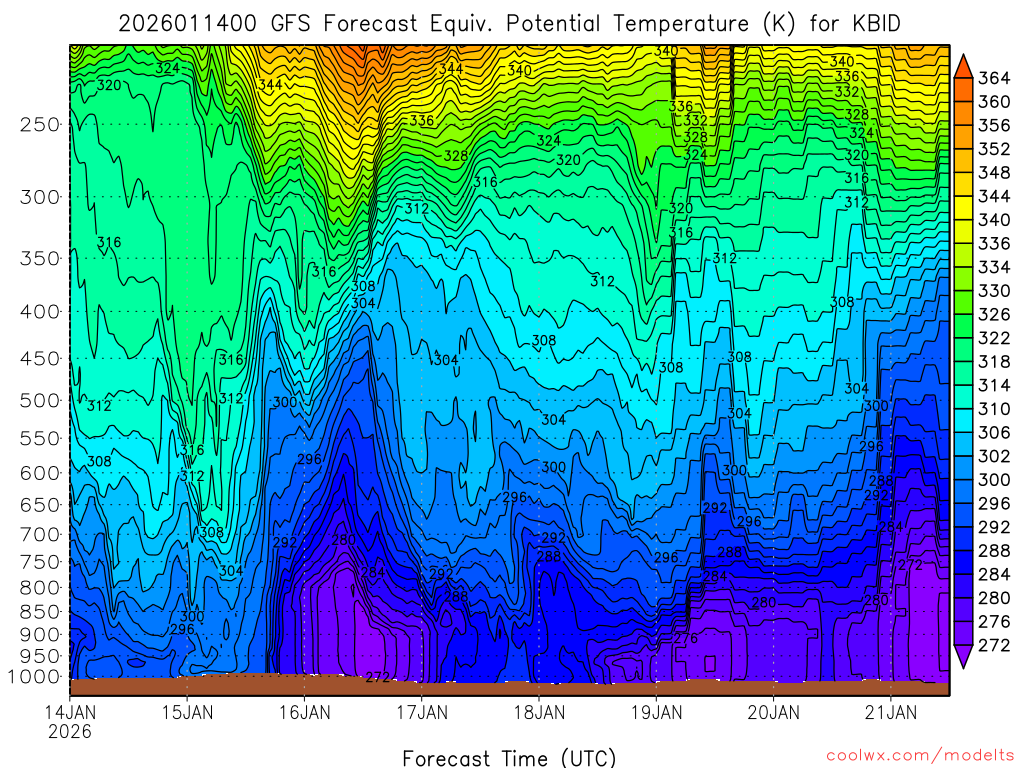This screenshot has width=1024, height=768.
Task: Click the 'Forecast Time (UTC)' axis title
Action: click(509, 758)
